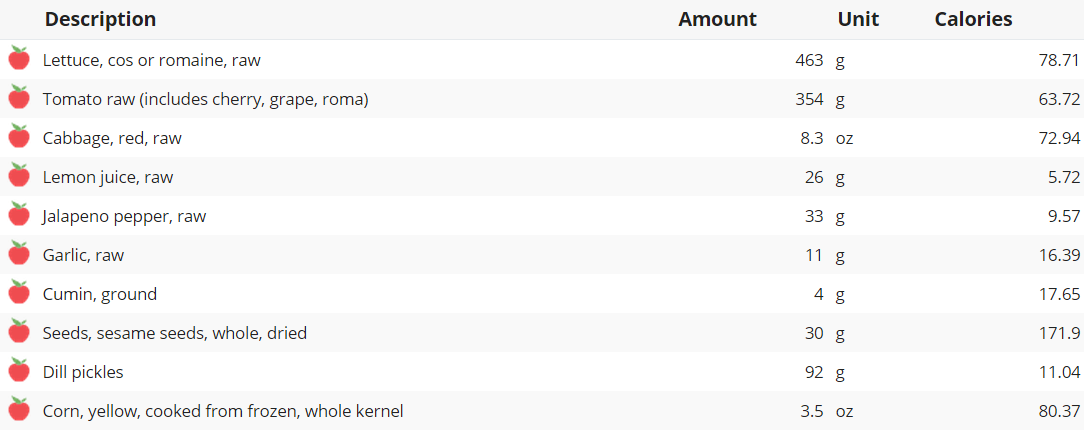
Task: Click apple icon next to Dill pickles
Action: pyautogui.click(x=19, y=371)
